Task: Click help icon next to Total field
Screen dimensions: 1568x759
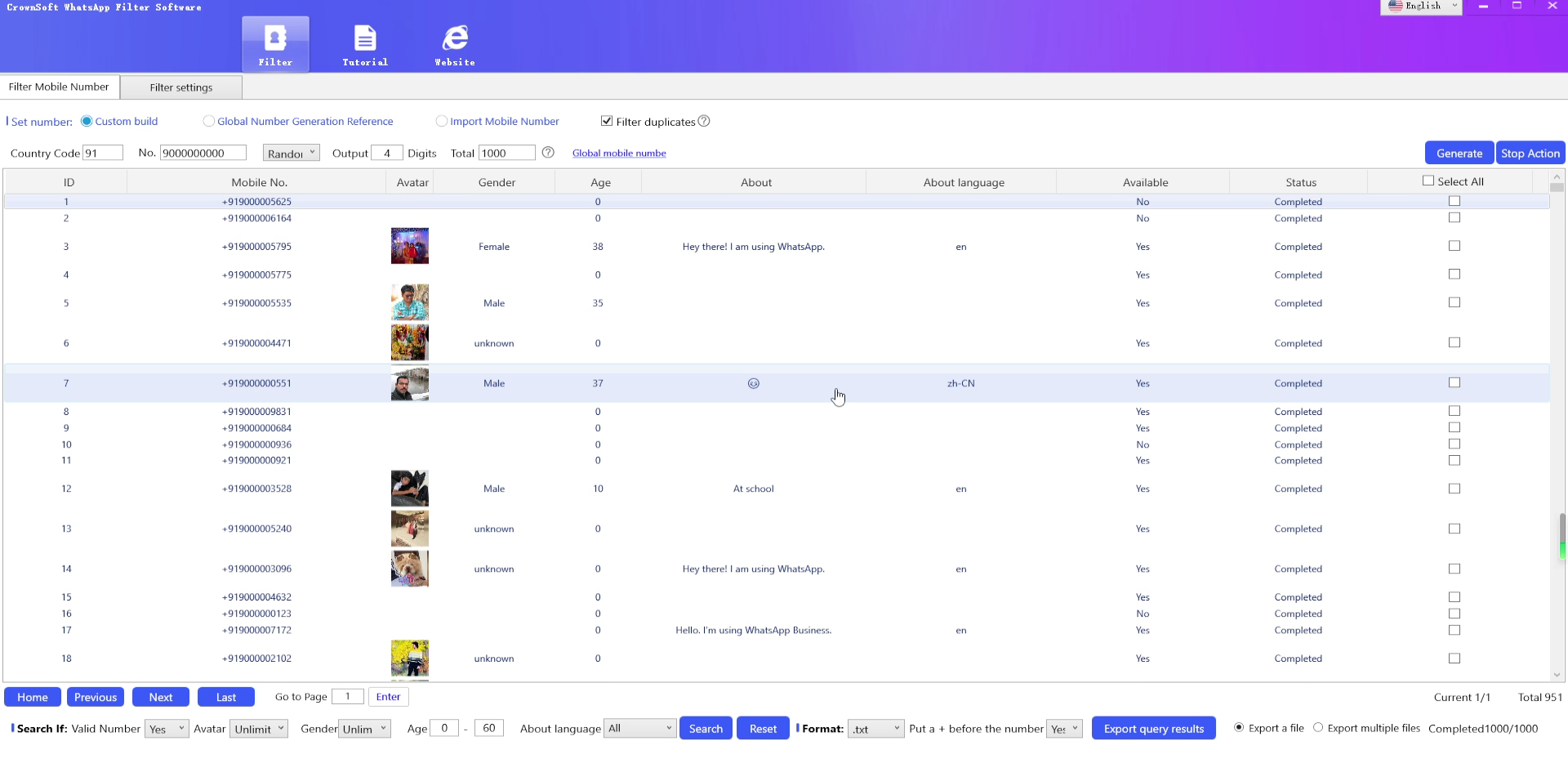Action: coord(548,153)
